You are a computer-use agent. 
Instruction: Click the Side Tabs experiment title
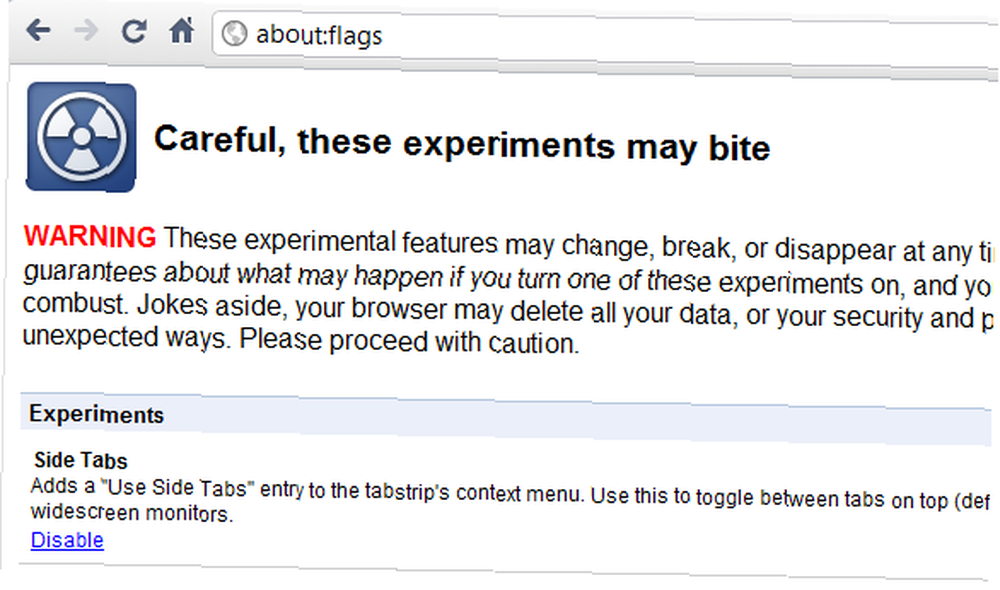tap(81, 460)
